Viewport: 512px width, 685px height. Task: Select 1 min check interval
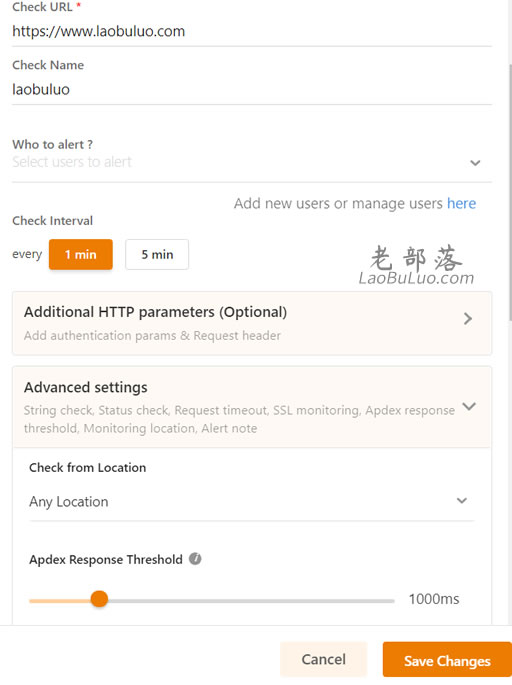click(81, 254)
